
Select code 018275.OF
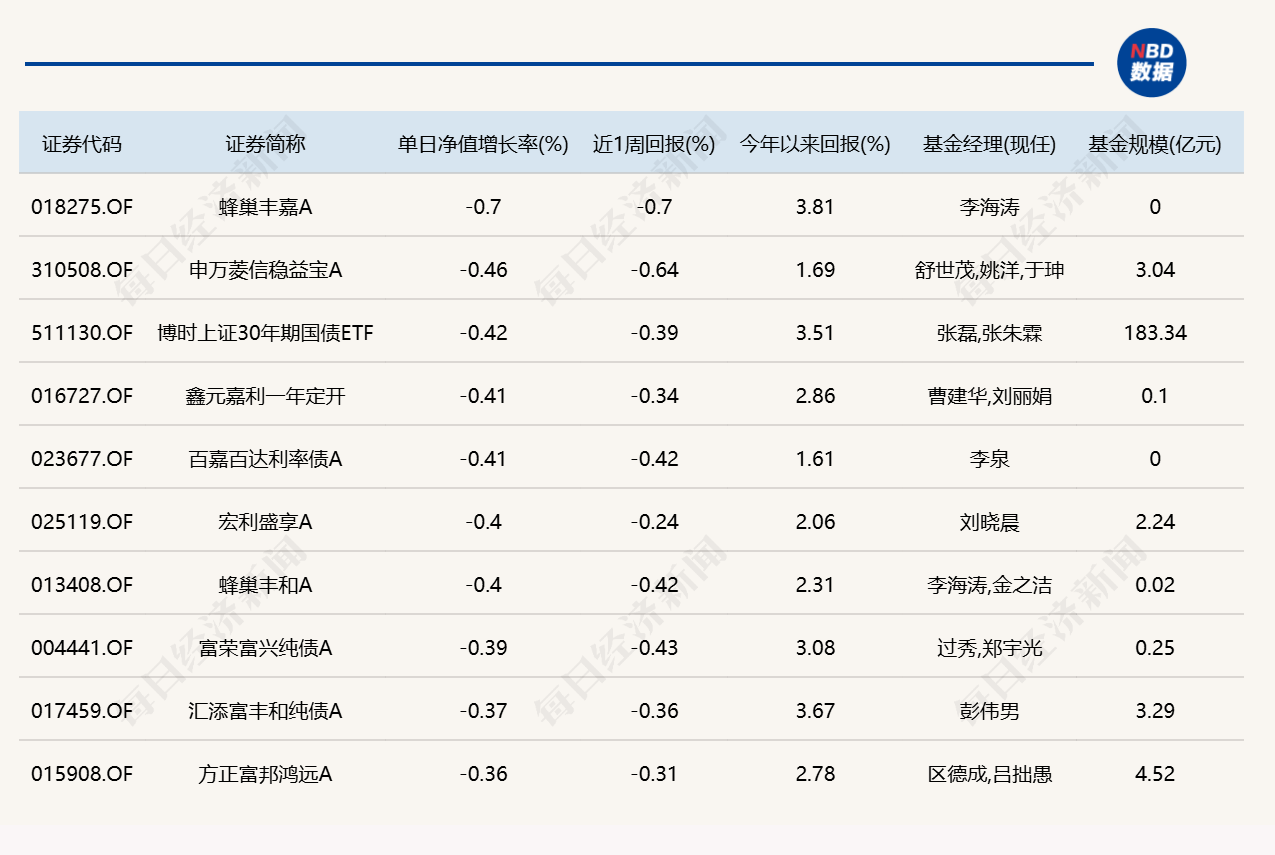[82, 208]
